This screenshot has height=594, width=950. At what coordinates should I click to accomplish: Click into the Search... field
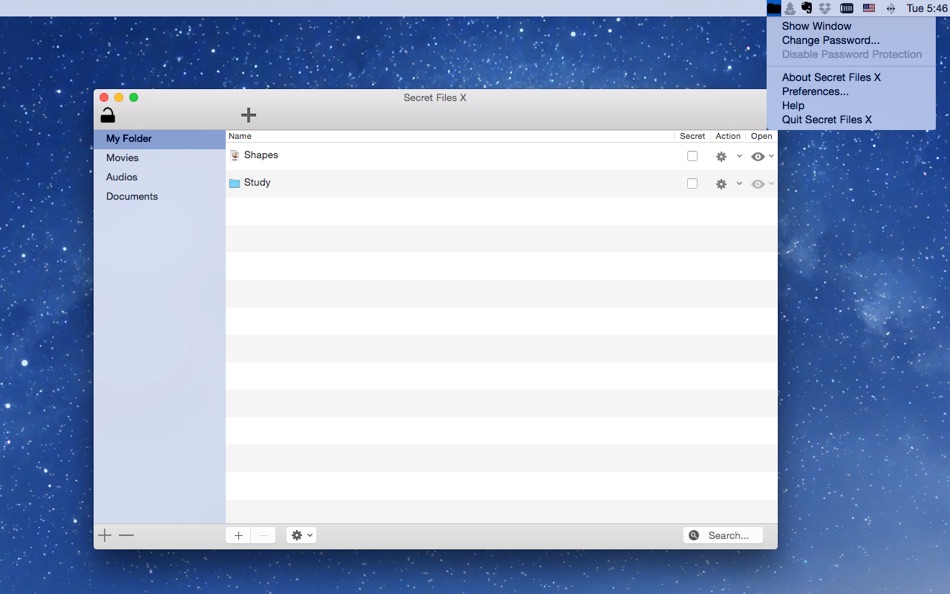pos(723,535)
